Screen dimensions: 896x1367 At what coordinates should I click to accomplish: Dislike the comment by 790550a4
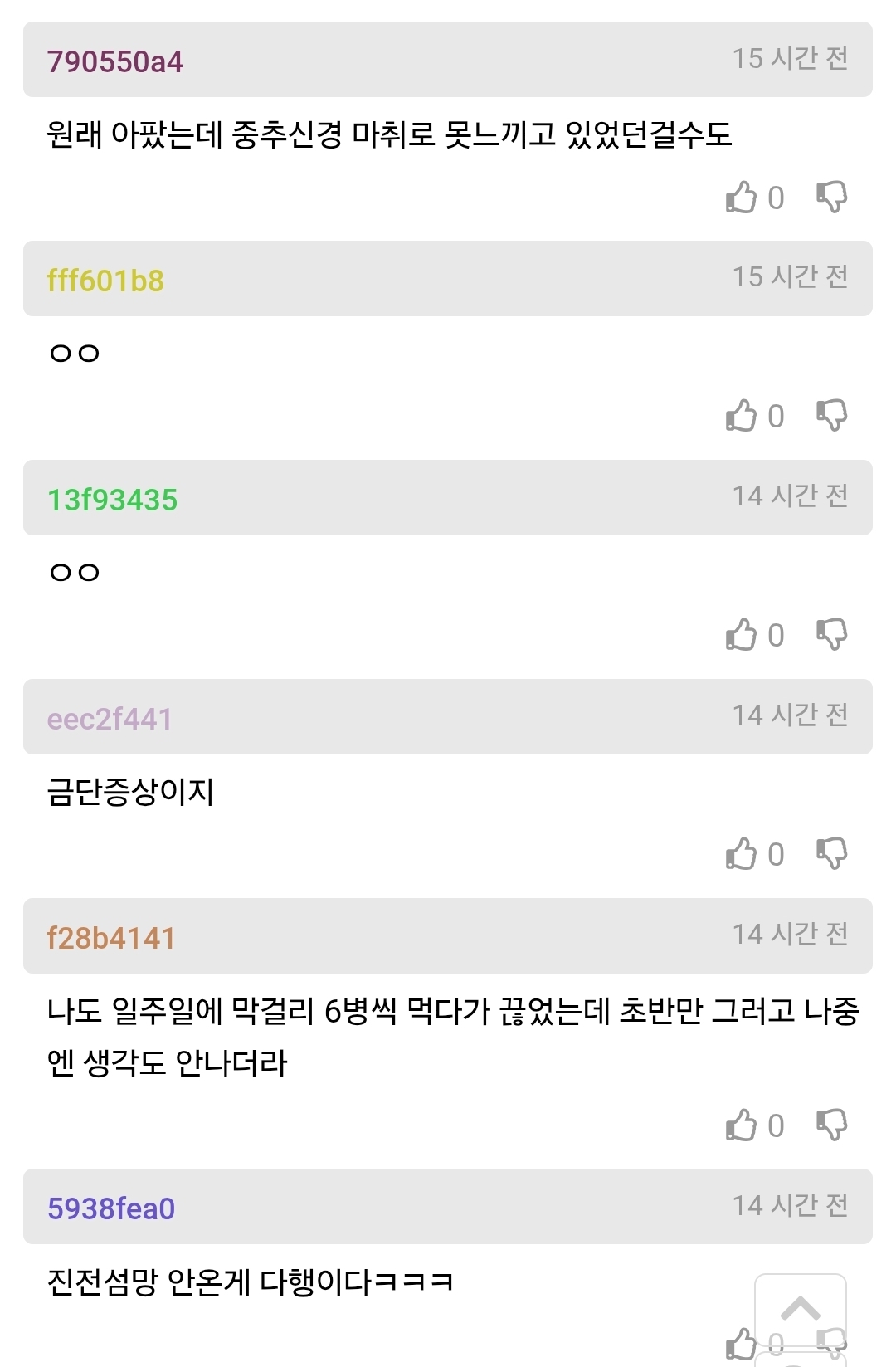pos(831,198)
